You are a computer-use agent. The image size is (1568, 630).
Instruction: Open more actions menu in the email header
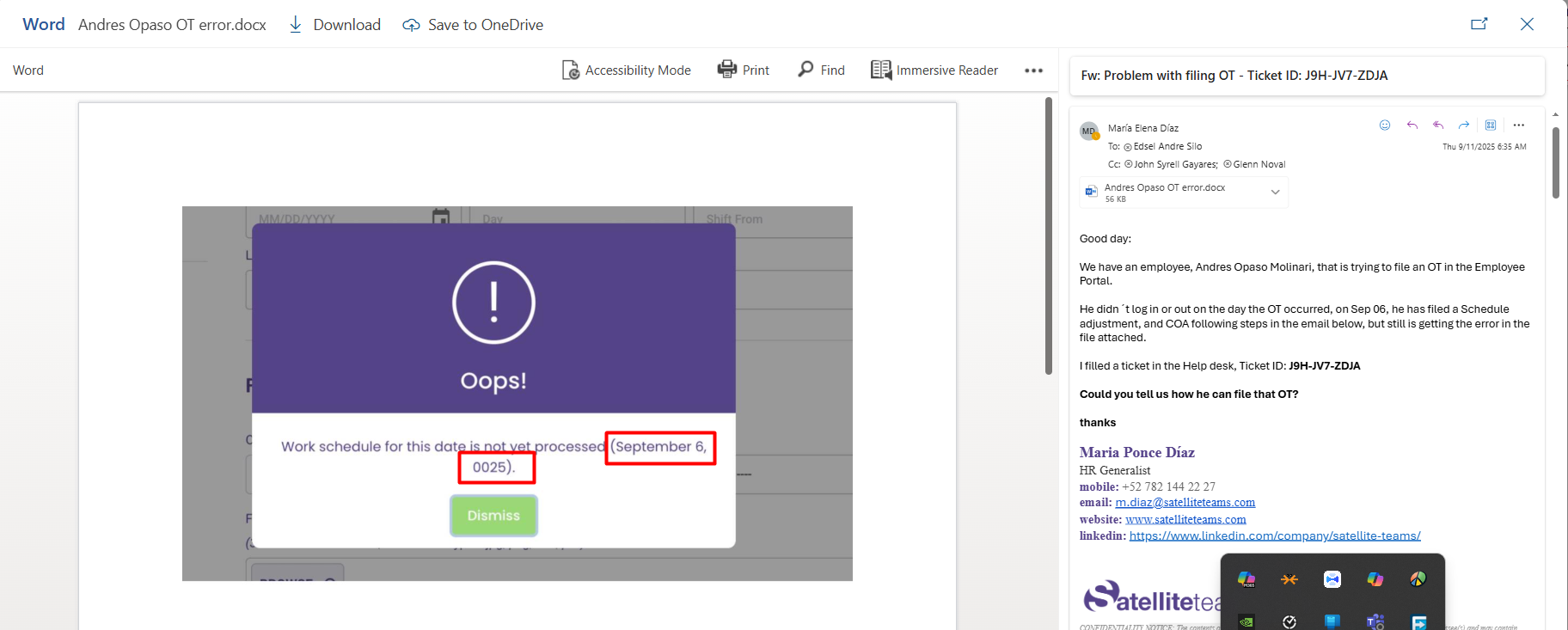(x=1519, y=125)
